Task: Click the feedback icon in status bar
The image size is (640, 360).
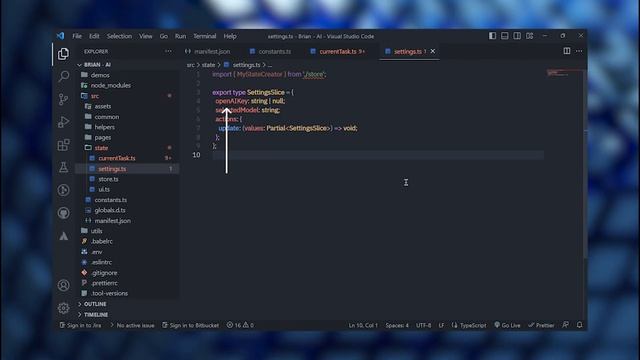Action: 565,325
